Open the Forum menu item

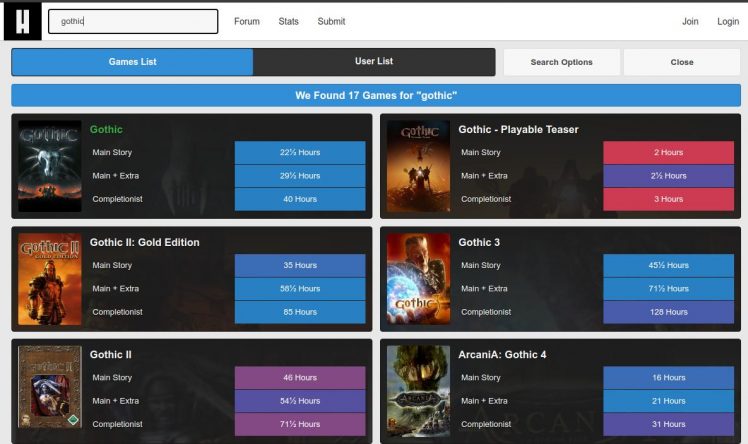(246, 21)
